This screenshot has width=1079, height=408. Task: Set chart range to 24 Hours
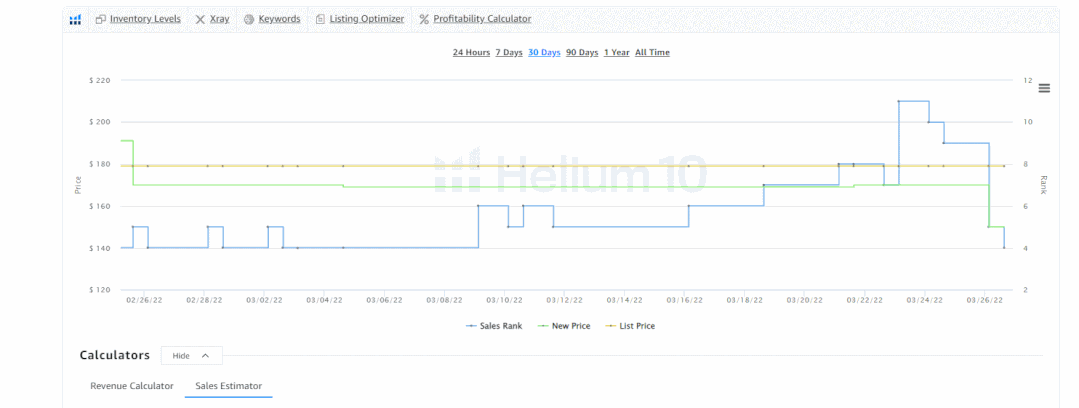[471, 52]
